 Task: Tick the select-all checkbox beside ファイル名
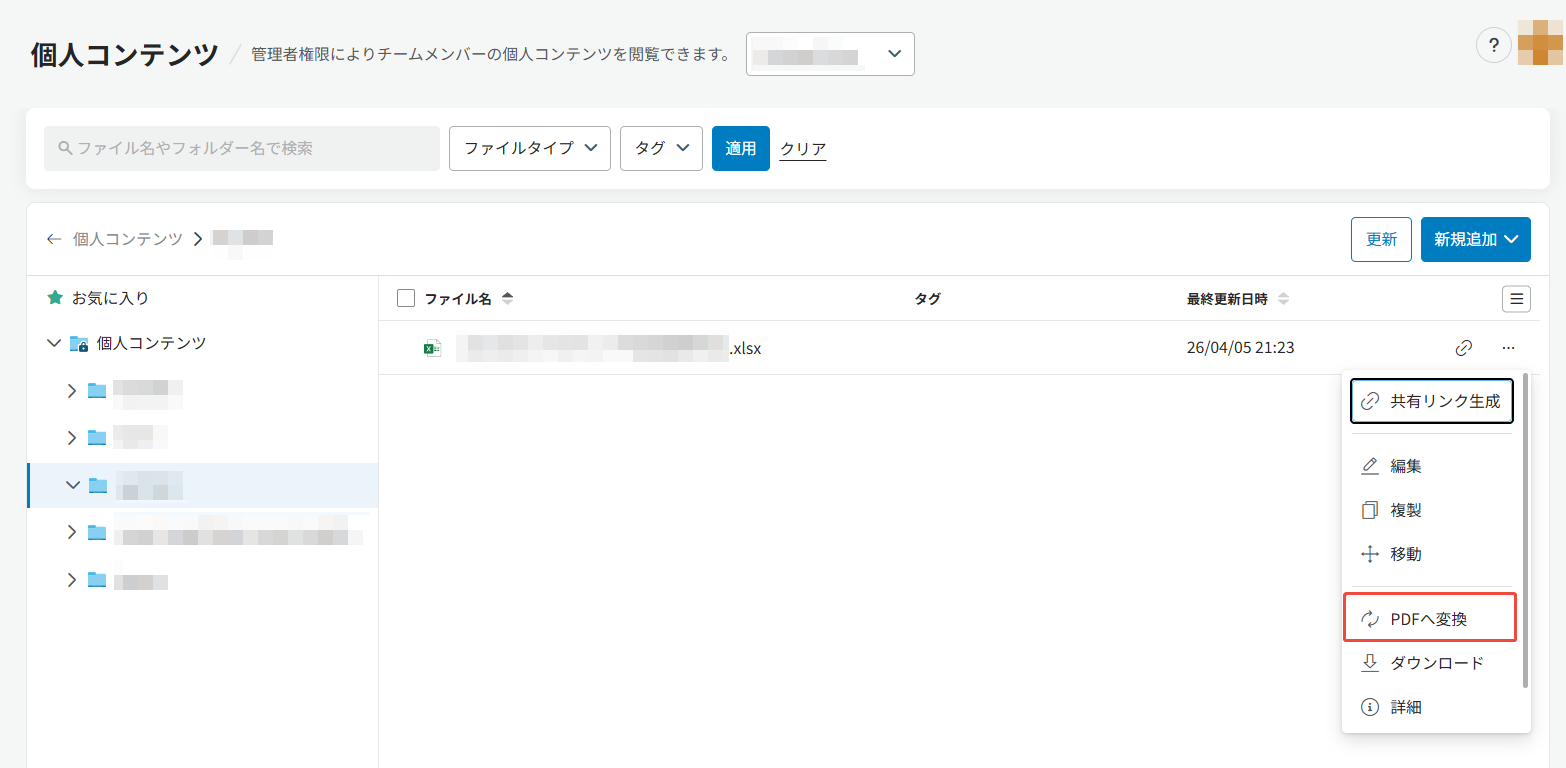tap(406, 298)
